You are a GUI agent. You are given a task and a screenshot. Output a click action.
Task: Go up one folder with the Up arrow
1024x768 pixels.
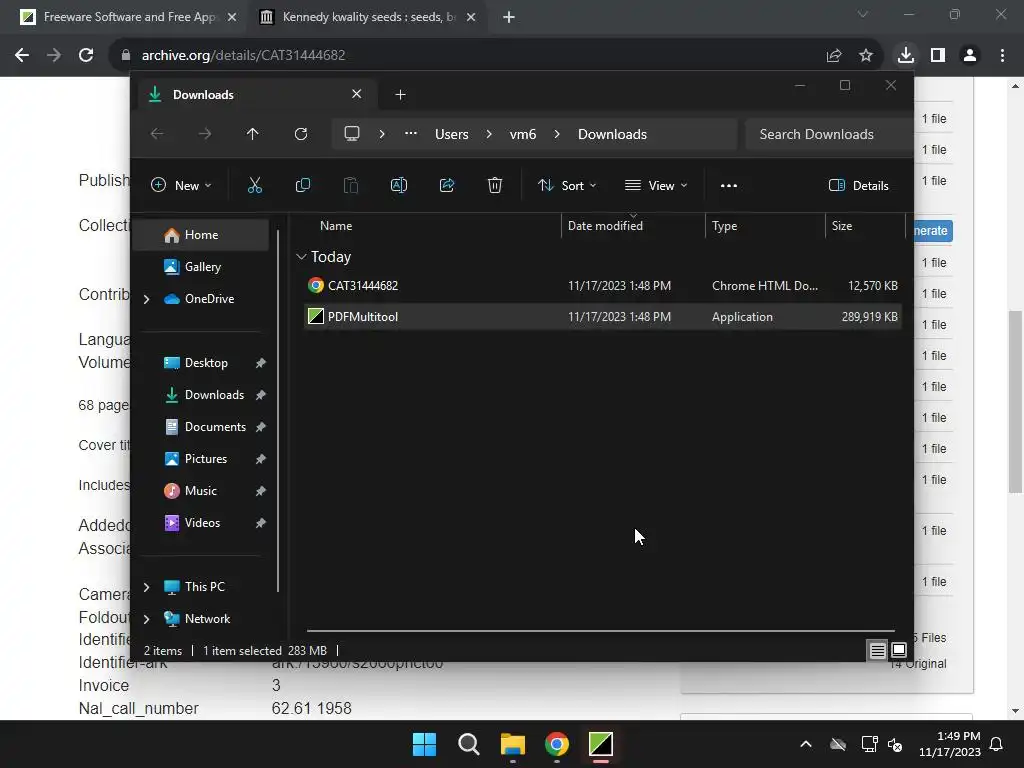(253, 134)
